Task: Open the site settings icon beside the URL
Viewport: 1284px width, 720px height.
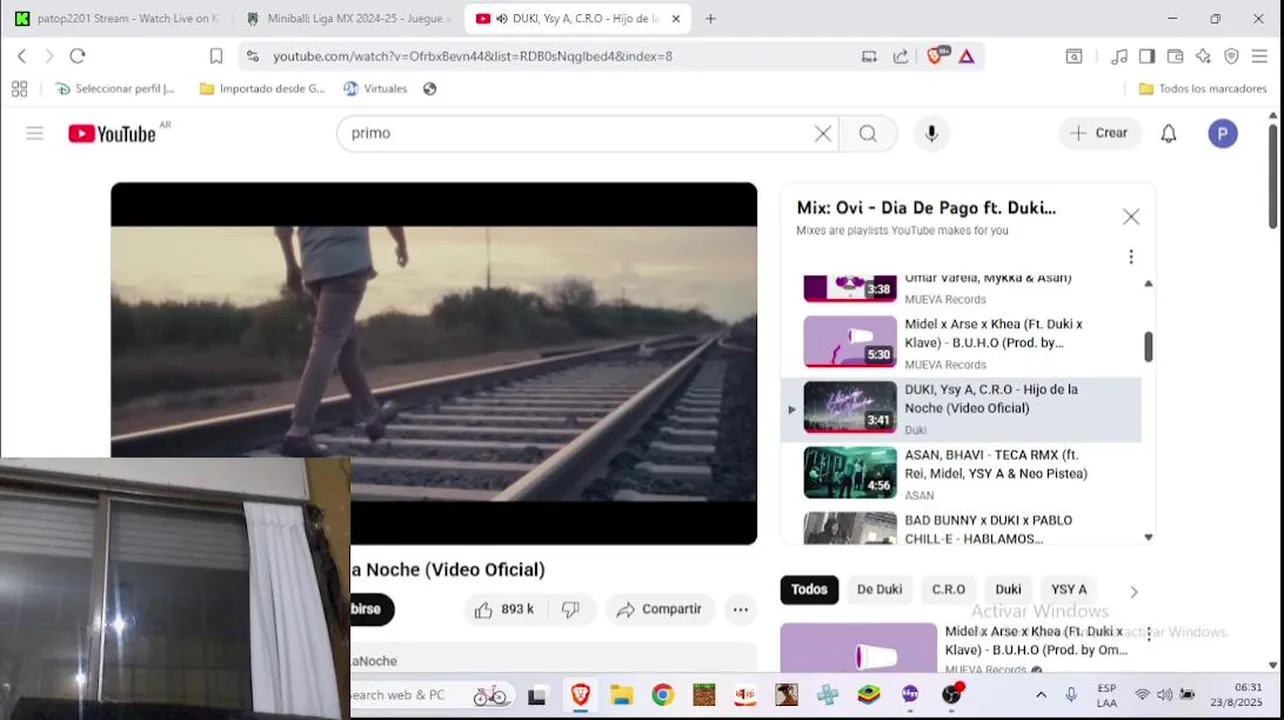Action: point(252,56)
